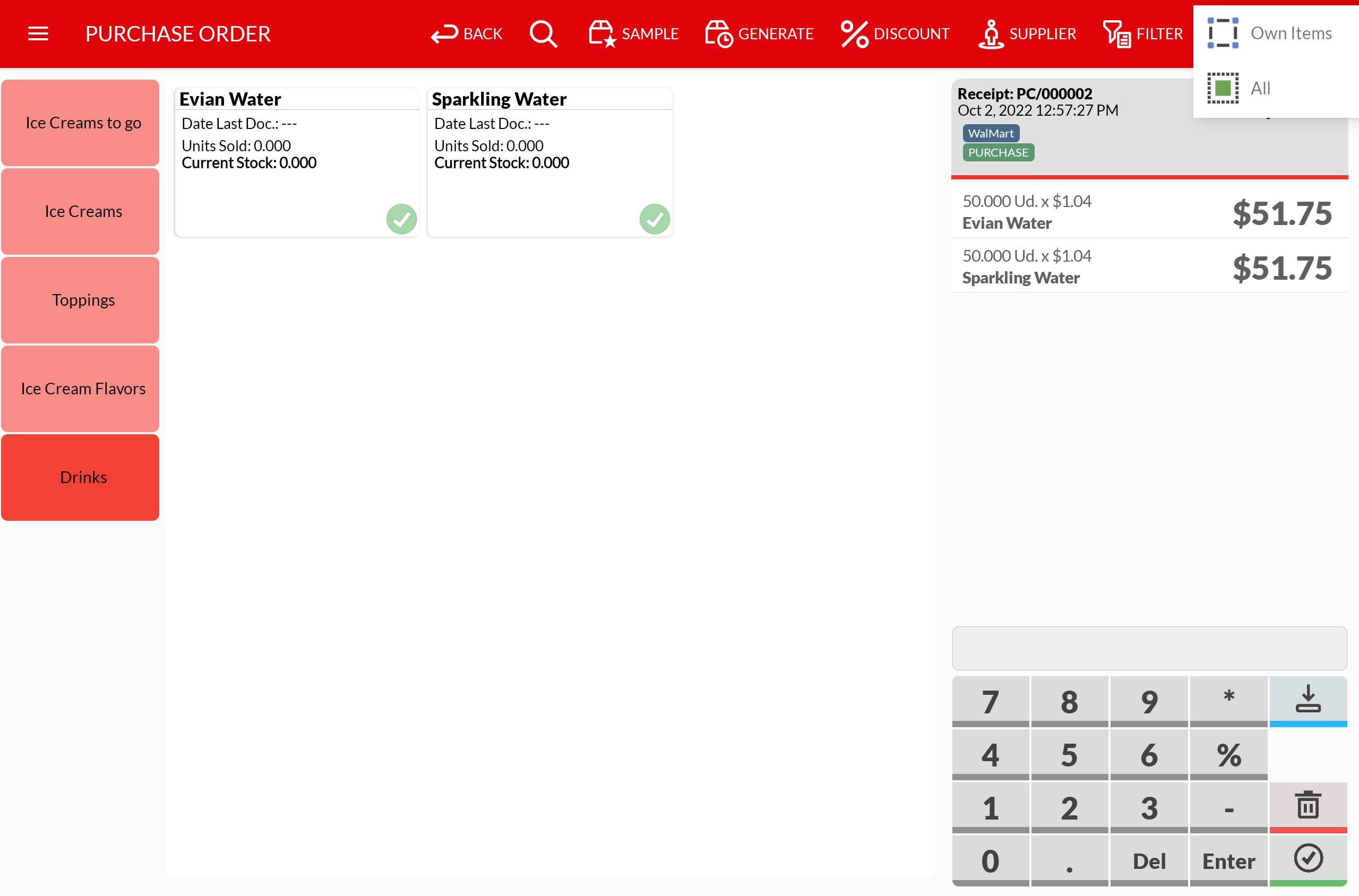Open the Filter dropdown
The width and height of the screenshot is (1359, 896).
[x=1142, y=34]
